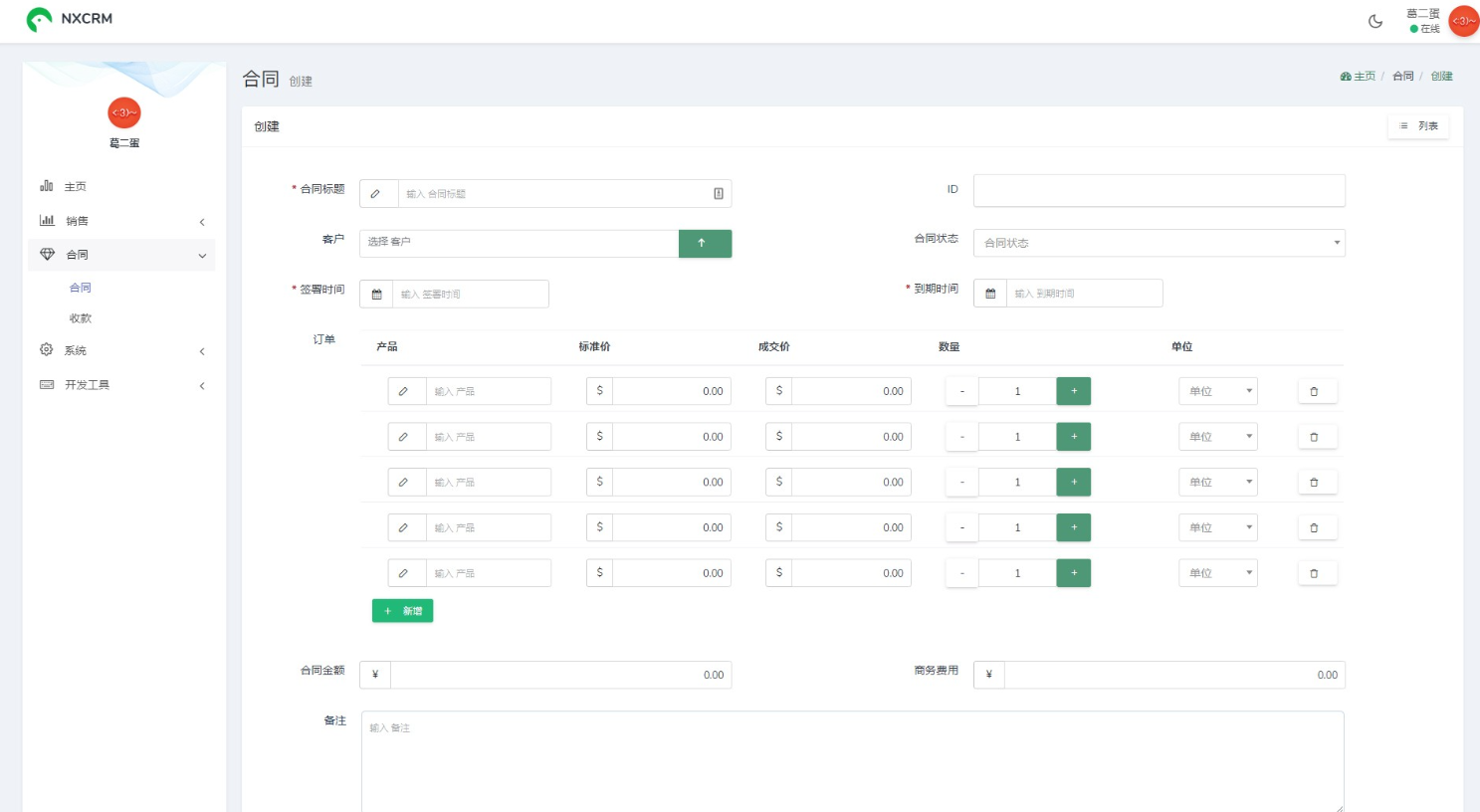
Task: Open user avatar in top right corner
Action: pos(1463,21)
